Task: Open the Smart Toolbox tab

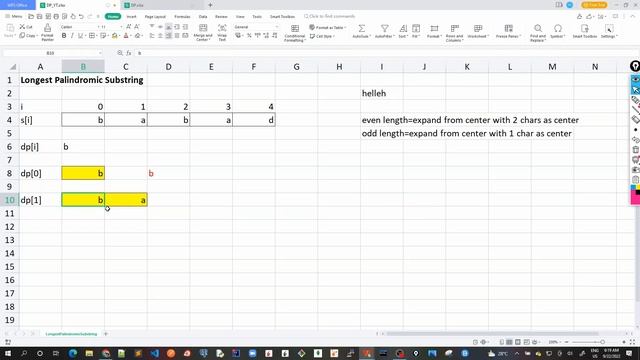Action: pyautogui.click(x=282, y=17)
